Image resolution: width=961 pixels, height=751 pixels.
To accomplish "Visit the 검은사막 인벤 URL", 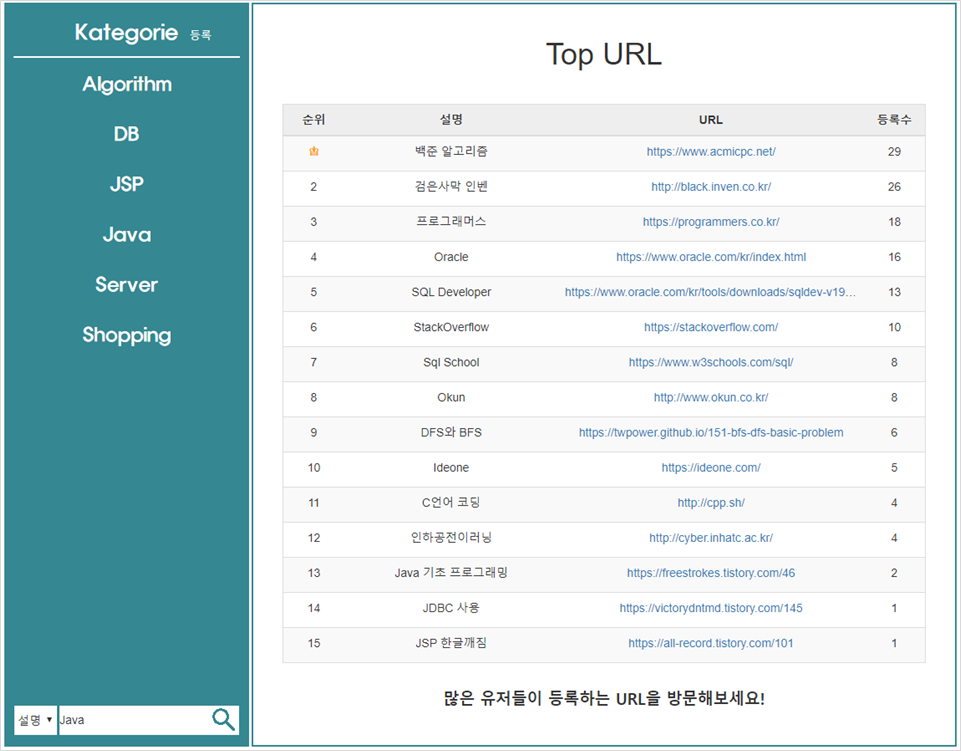I will 710,187.
